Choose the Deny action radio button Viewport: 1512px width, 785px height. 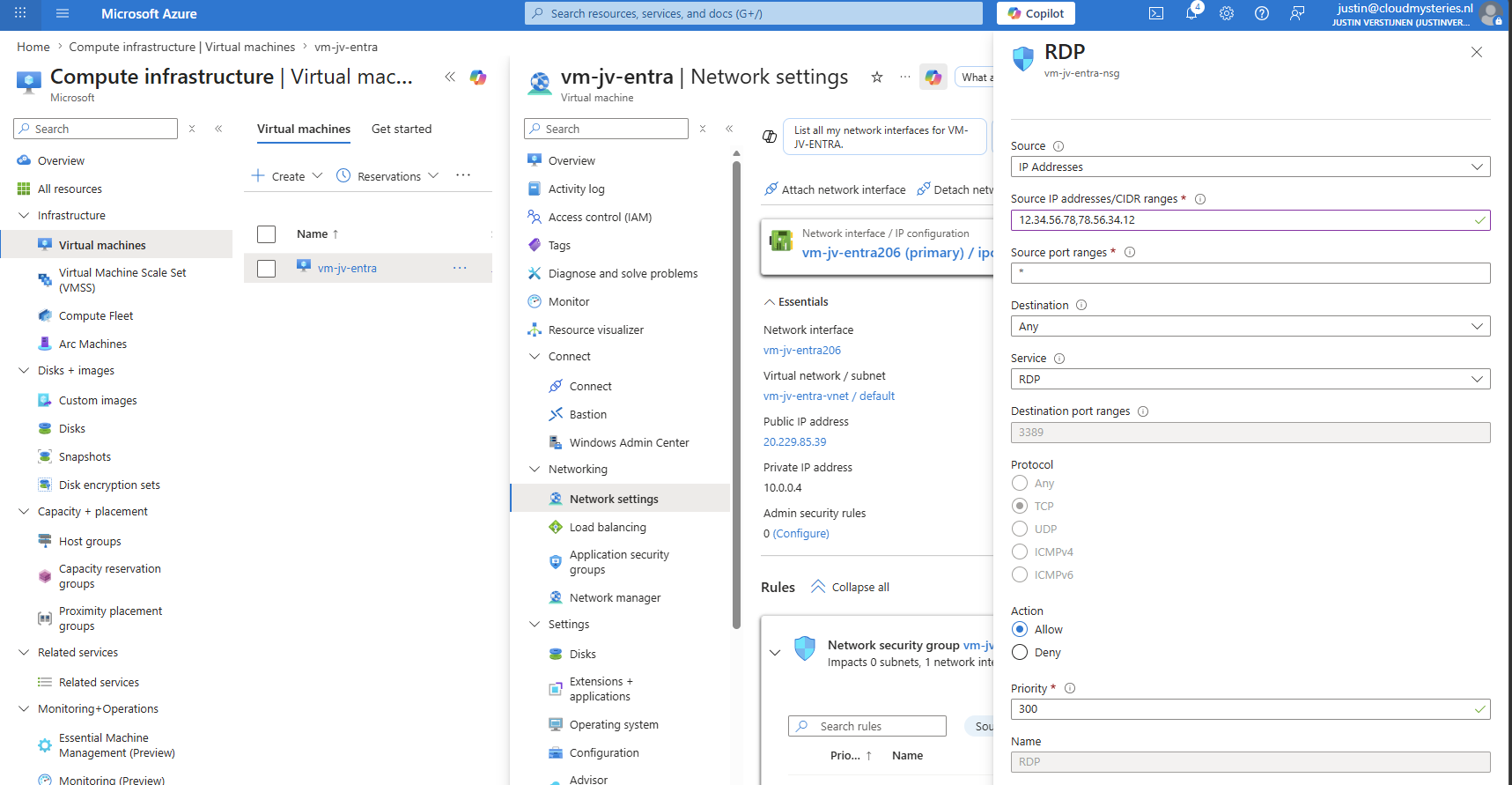(1020, 652)
